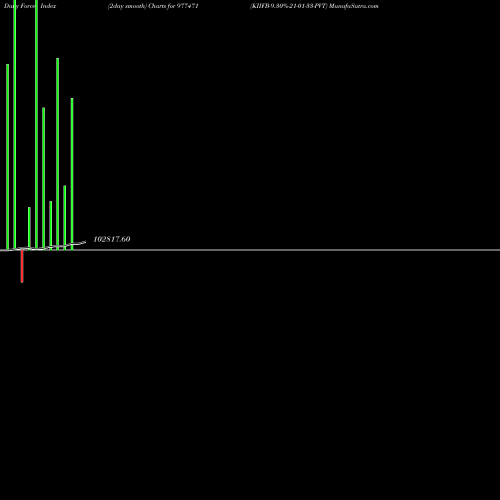Image resolution: width=500 pixels, height=500 pixels.
Task: Select the 'KIIFB-9.39%-21-01-33-PVT' security name text
Action: click(x=289, y=6)
